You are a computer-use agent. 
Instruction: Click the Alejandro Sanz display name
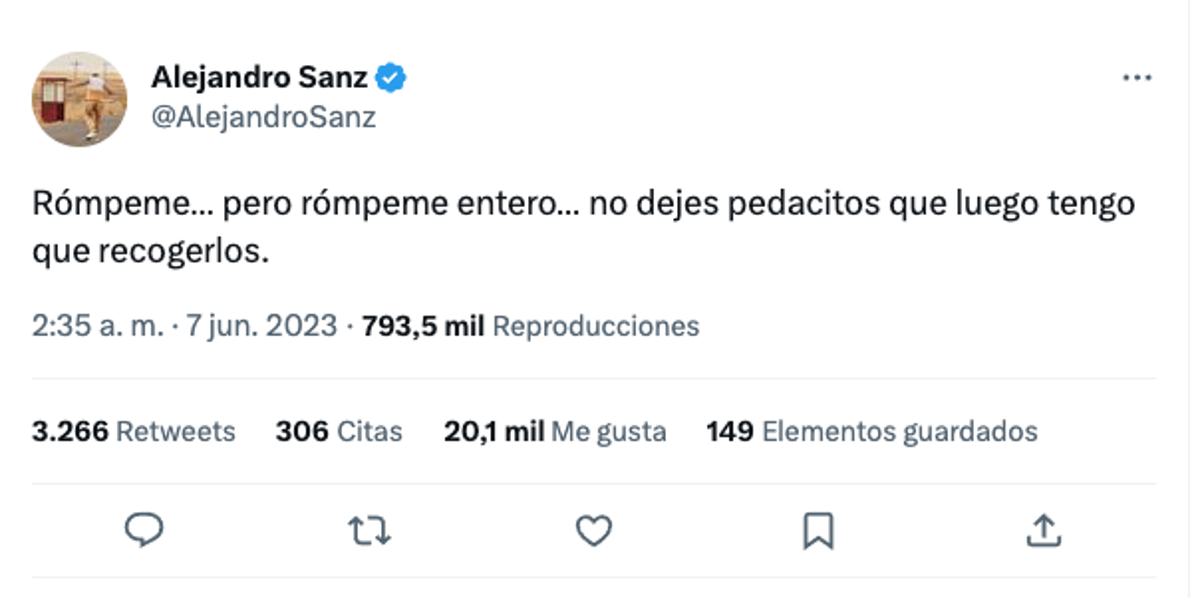(259, 77)
